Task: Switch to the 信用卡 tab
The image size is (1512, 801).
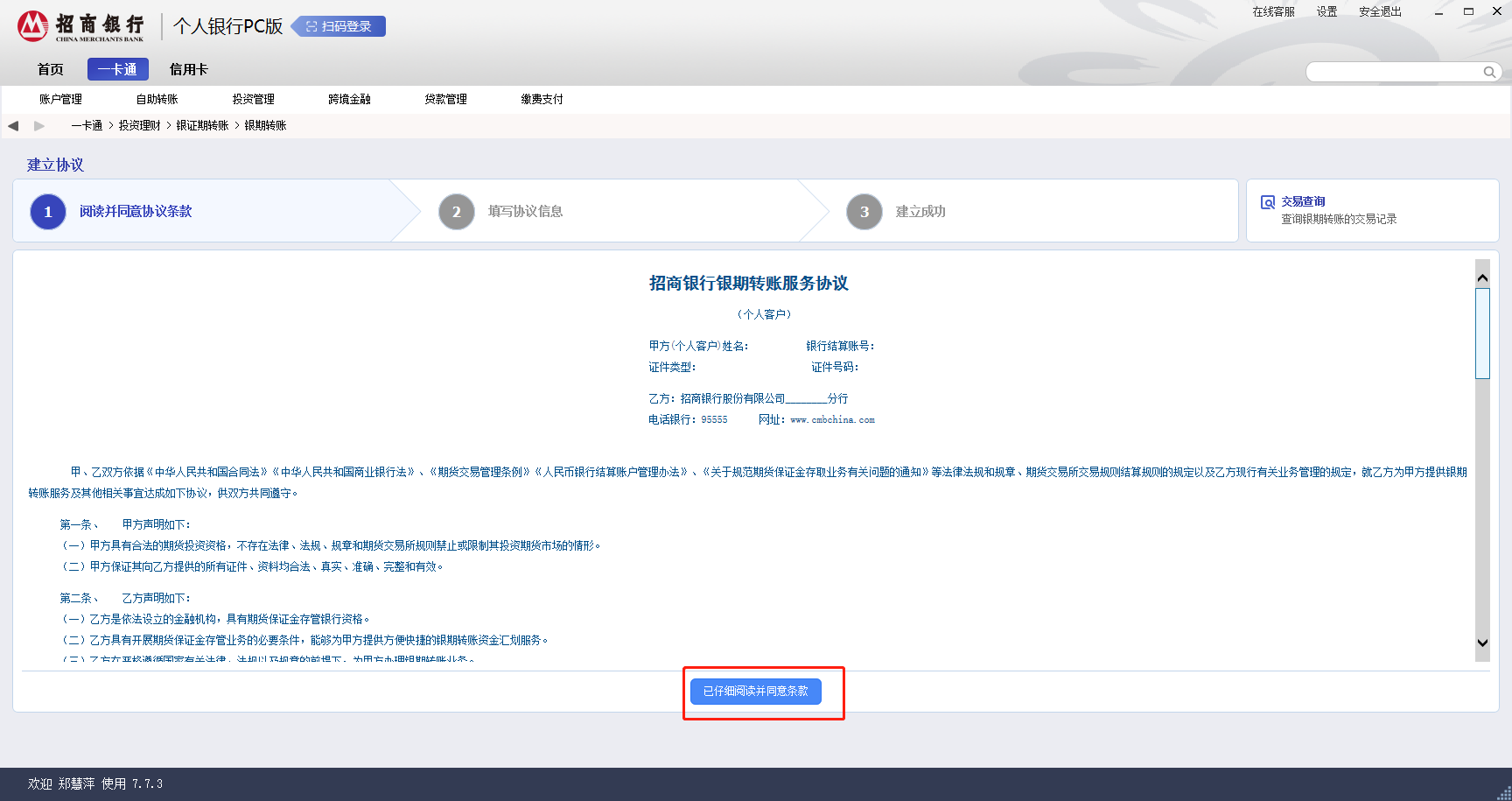Action: (188, 69)
